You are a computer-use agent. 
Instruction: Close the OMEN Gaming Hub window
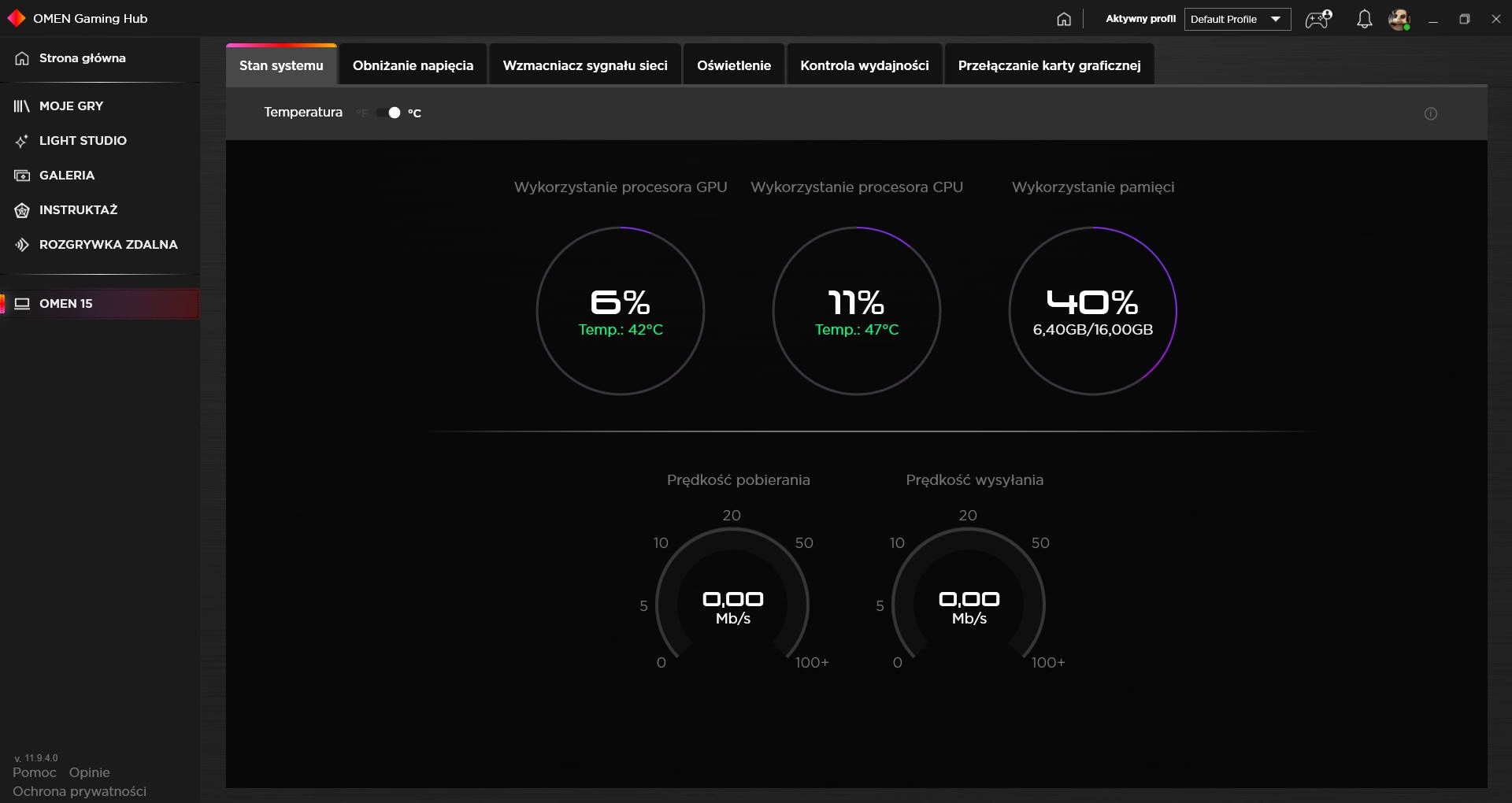click(x=1496, y=19)
